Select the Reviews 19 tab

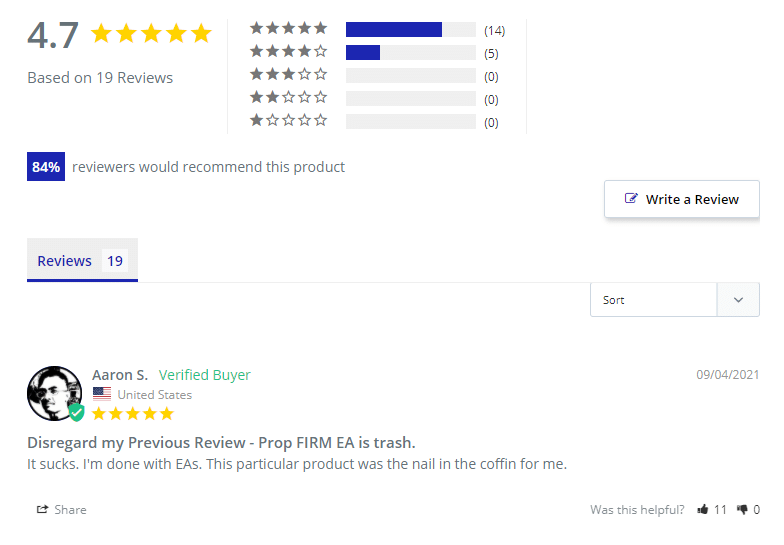[81, 261]
